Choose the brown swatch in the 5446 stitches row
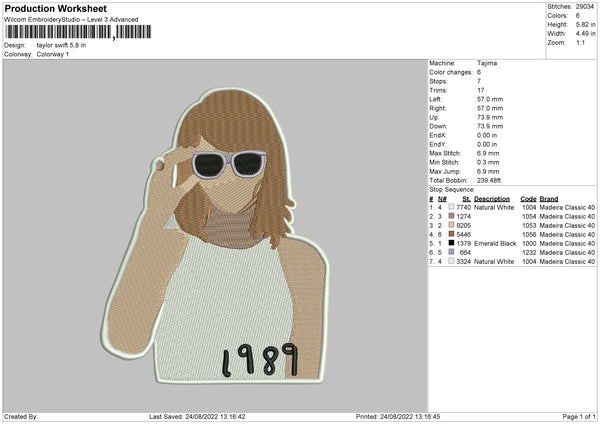 pyautogui.click(x=451, y=234)
